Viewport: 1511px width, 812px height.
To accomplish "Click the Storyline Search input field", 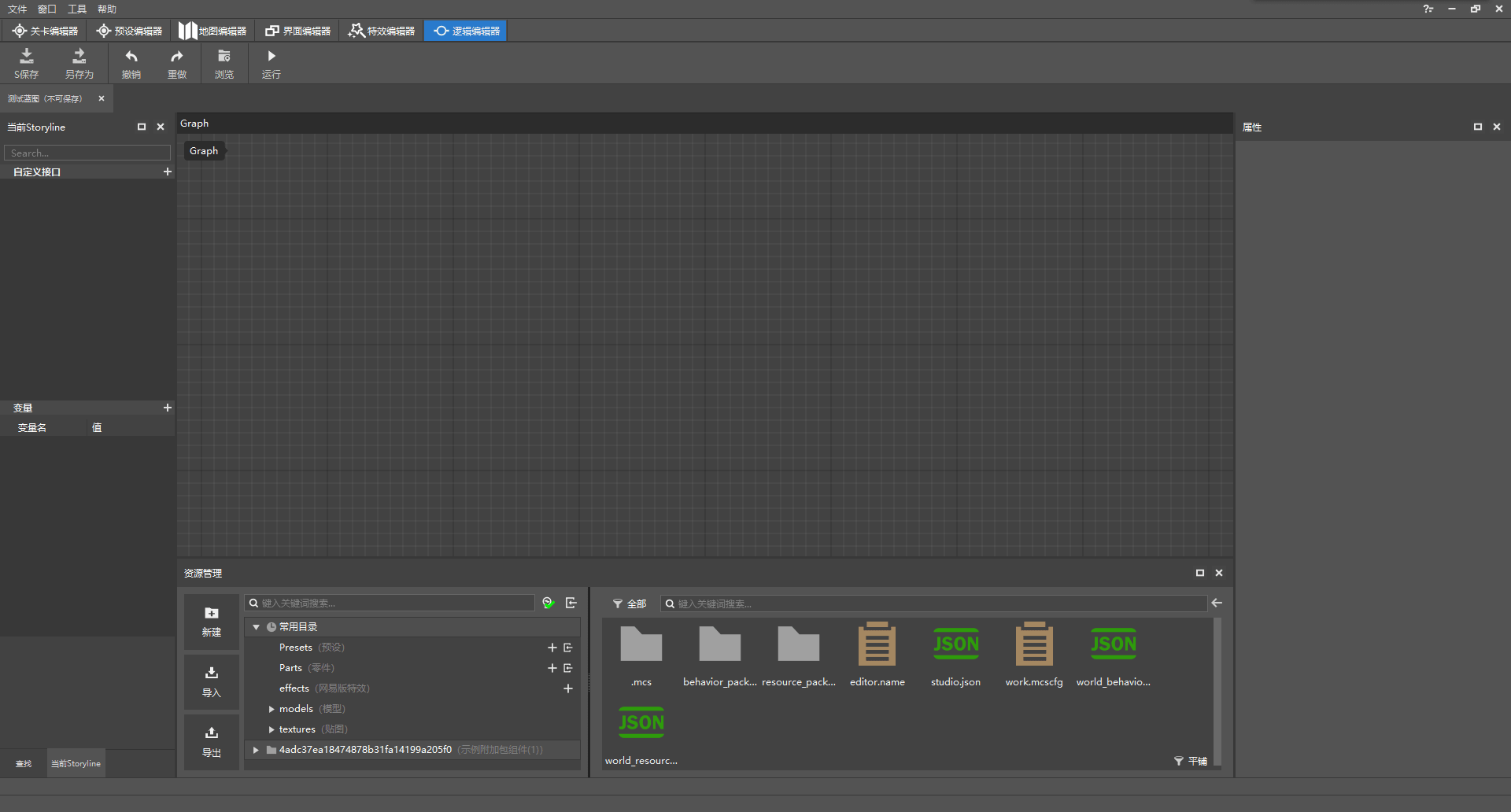I will coord(87,153).
